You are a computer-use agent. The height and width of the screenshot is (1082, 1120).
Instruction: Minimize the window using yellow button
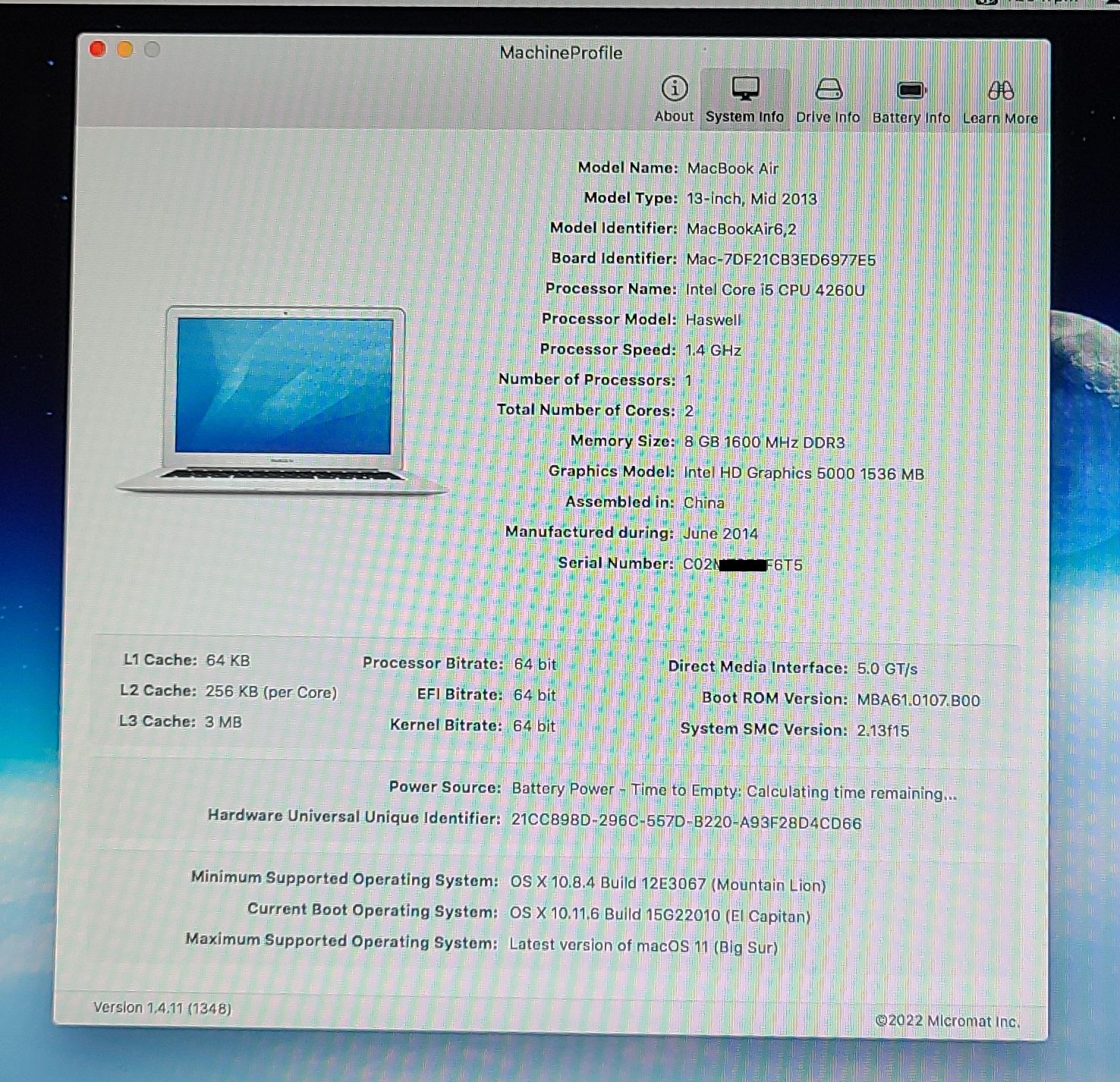125,49
